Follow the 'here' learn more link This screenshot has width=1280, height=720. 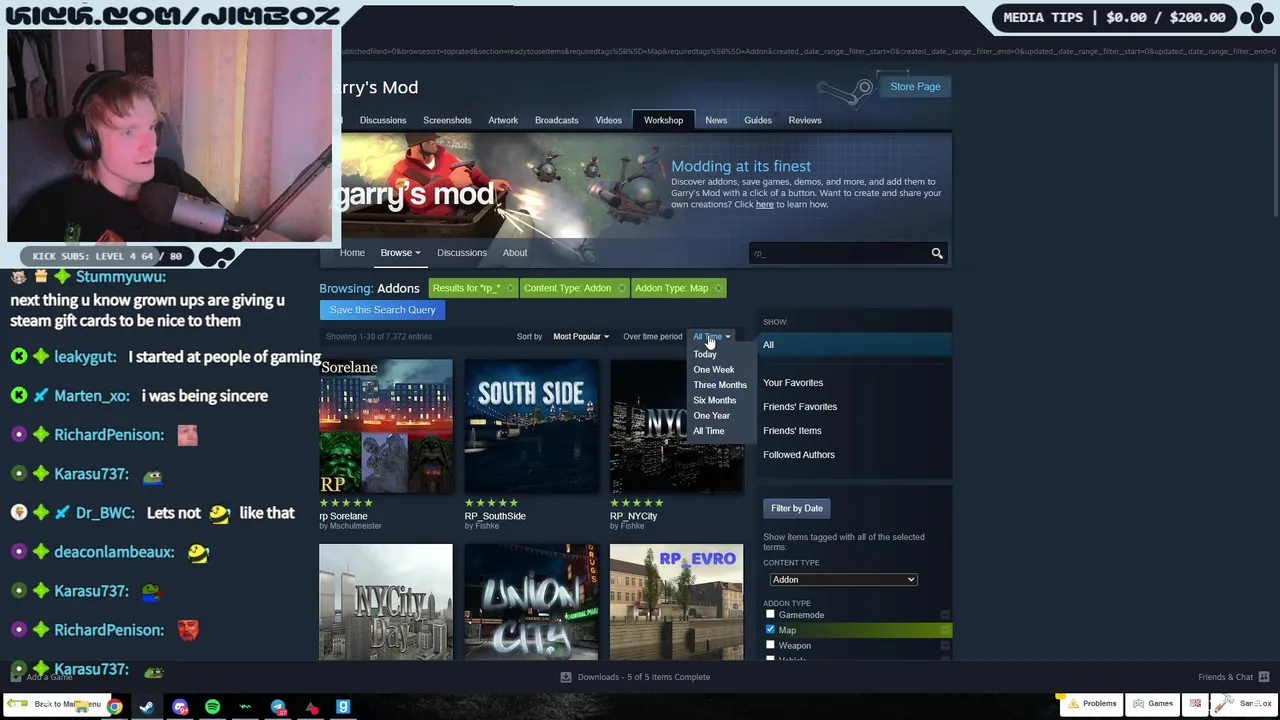click(x=764, y=204)
